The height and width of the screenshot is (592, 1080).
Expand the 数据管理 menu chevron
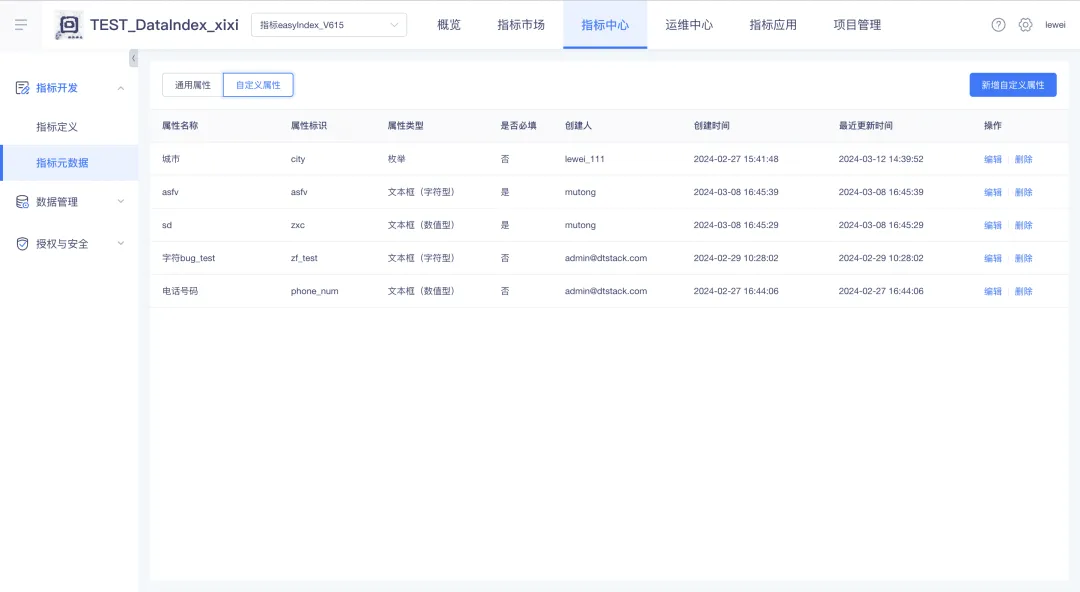coord(121,202)
